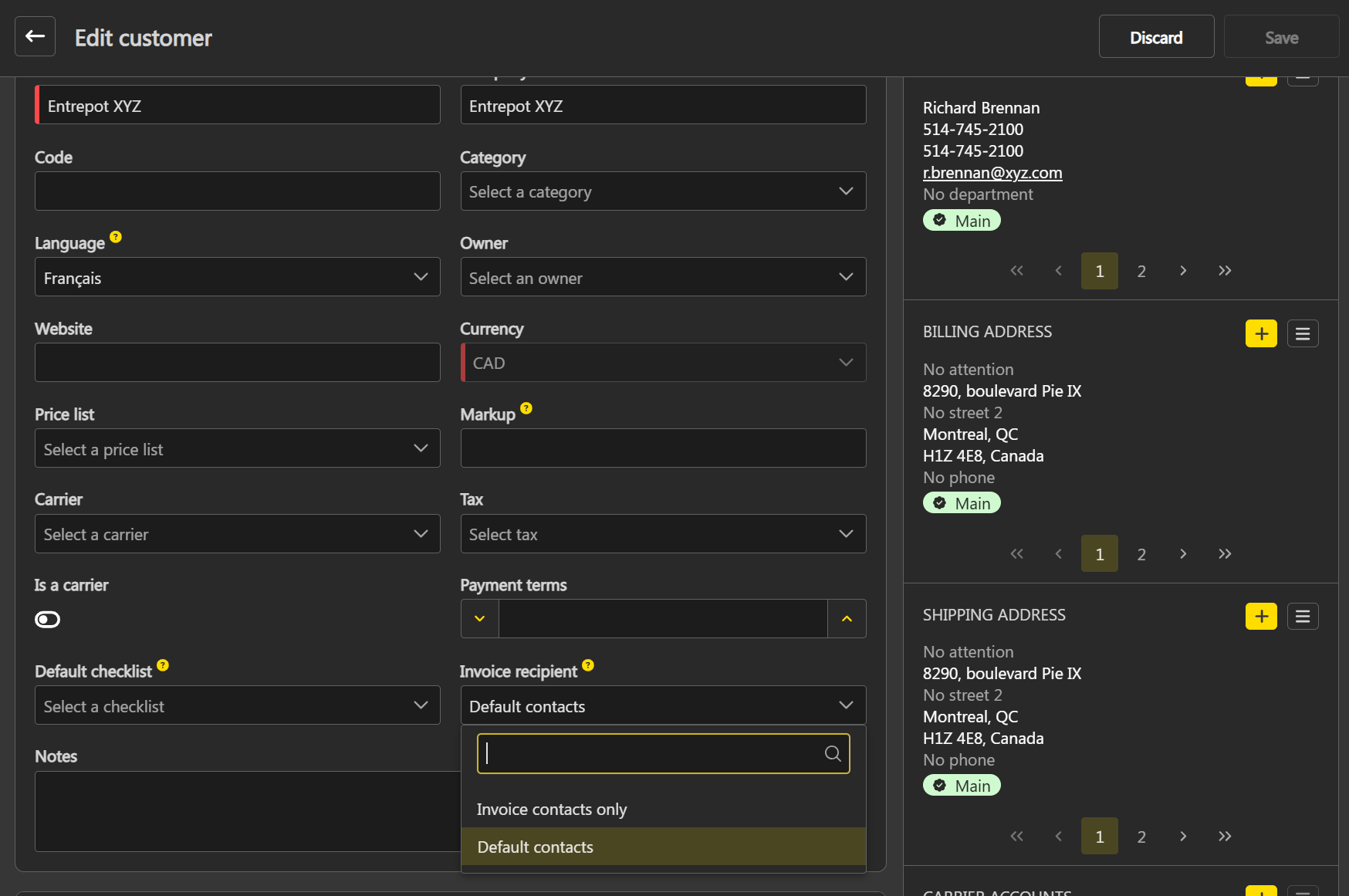Go to the previous contacts page
This screenshot has height=896, width=1349.
[x=1059, y=271]
